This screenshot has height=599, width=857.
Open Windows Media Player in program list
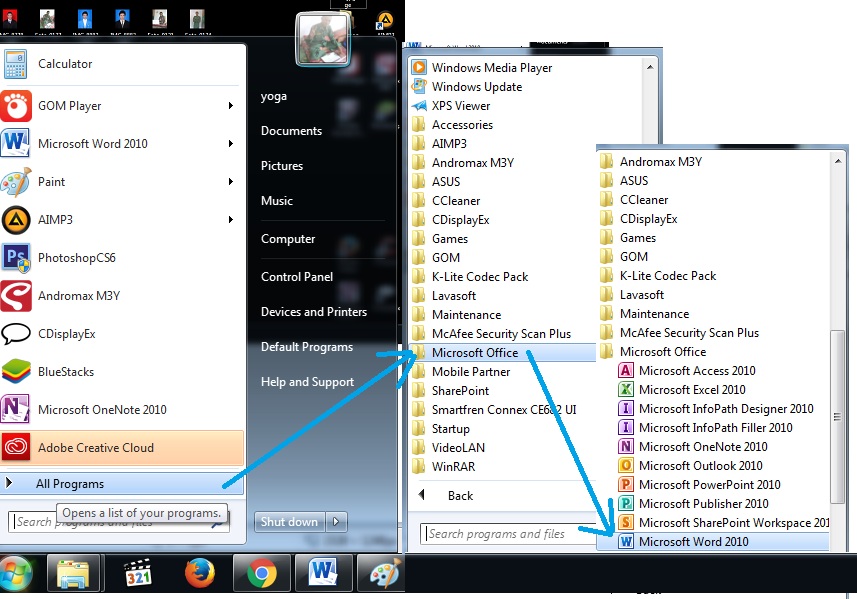(492, 68)
